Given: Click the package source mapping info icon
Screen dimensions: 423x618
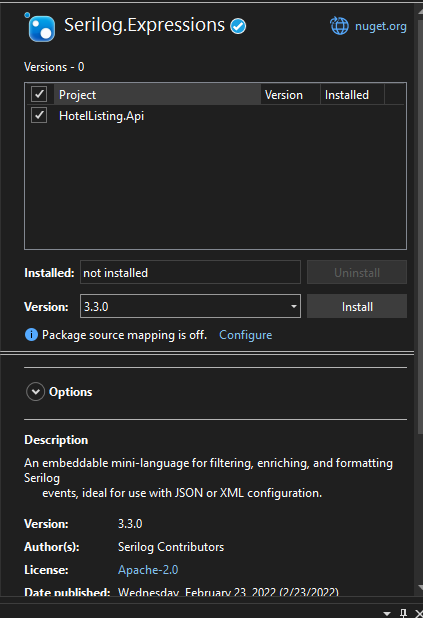Looking at the screenshot, I should point(31,335).
